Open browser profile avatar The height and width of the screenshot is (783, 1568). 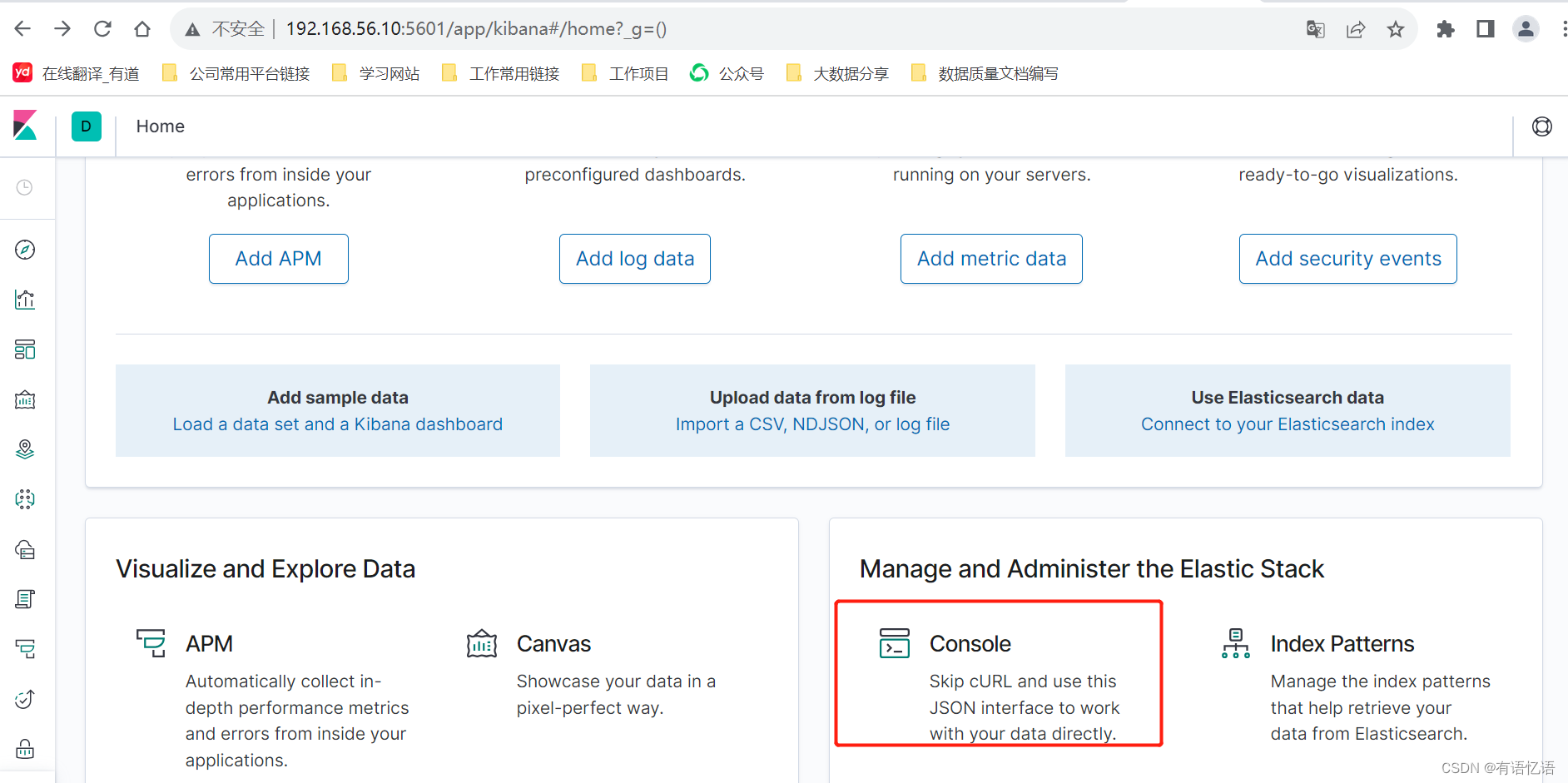[1526, 29]
